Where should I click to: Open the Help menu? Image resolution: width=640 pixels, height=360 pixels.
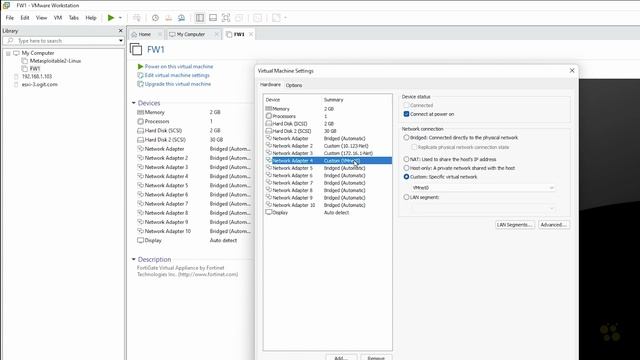(x=91, y=18)
